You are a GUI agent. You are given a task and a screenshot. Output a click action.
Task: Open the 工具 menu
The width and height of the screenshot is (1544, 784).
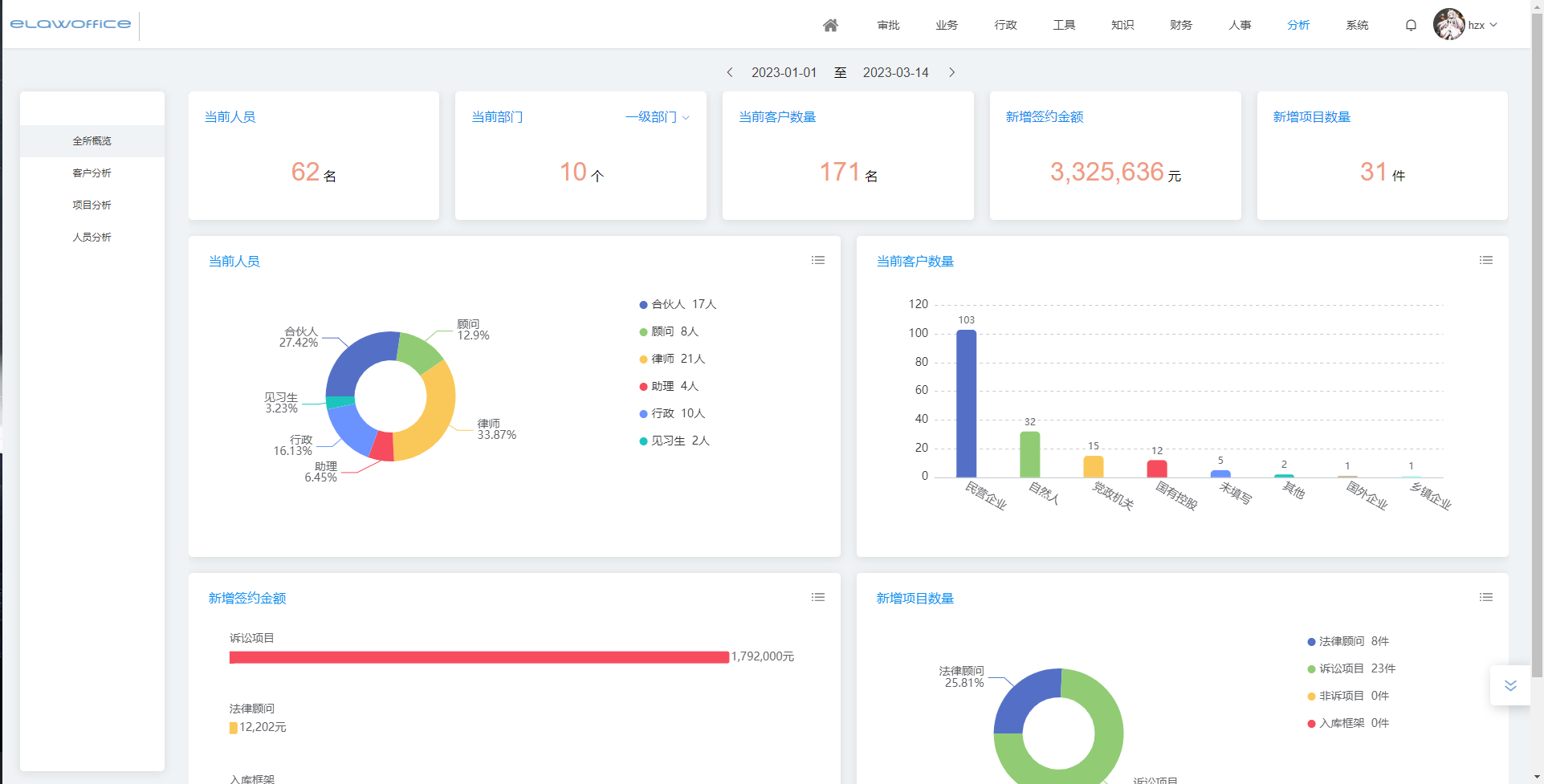point(1064,25)
